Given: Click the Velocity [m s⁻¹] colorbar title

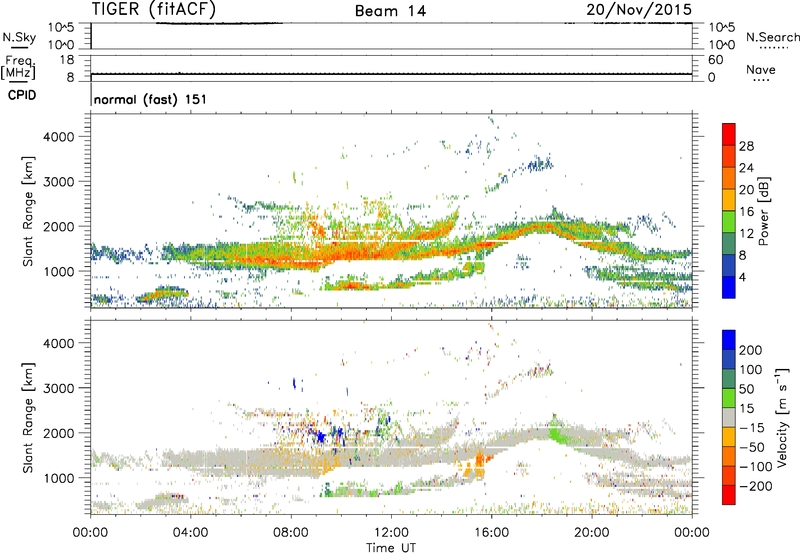Looking at the screenshot, I should coord(782,418).
